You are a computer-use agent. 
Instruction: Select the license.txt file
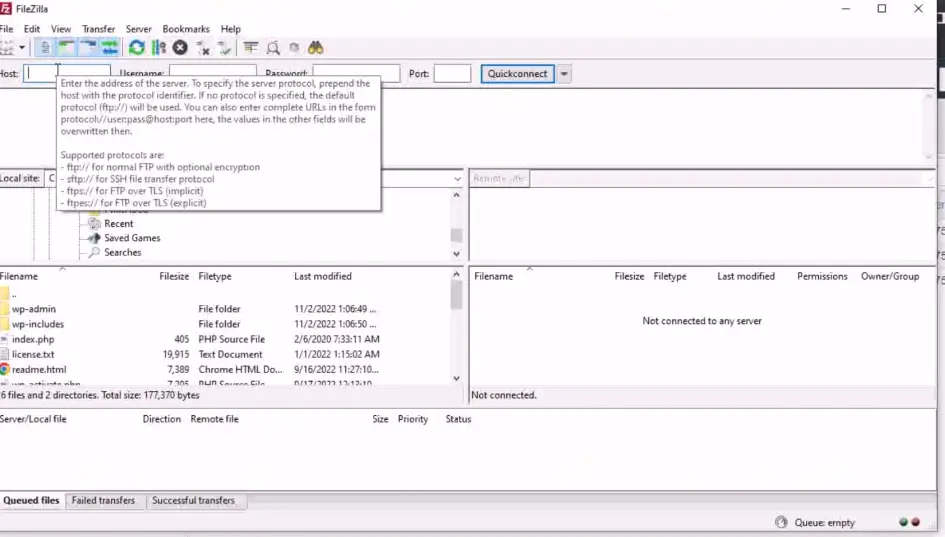[33, 354]
